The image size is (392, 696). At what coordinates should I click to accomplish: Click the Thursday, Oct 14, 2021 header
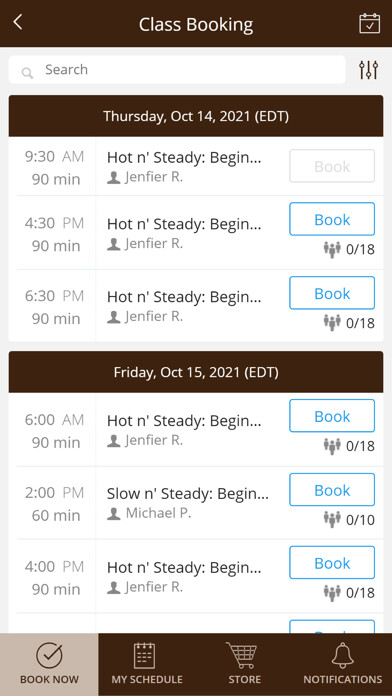pyautogui.click(x=196, y=116)
